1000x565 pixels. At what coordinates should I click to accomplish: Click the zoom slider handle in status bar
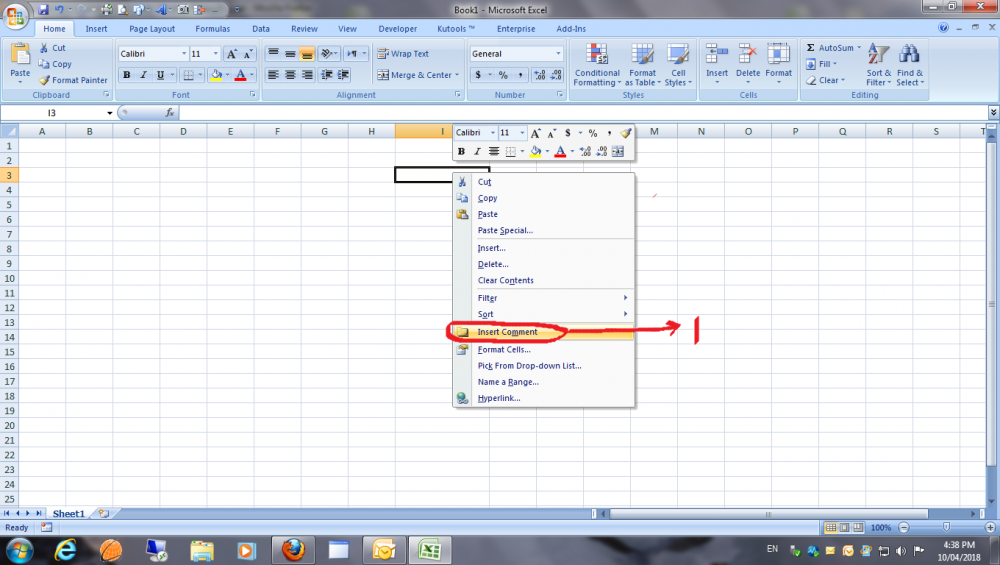[x=946, y=527]
